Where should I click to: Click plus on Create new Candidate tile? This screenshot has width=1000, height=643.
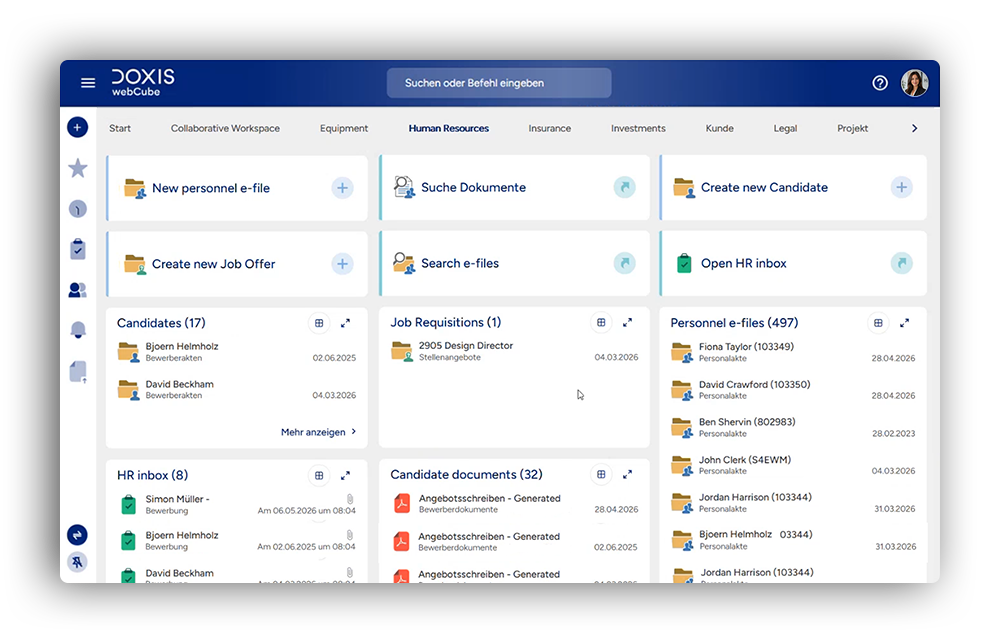pyautogui.click(x=901, y=188)
